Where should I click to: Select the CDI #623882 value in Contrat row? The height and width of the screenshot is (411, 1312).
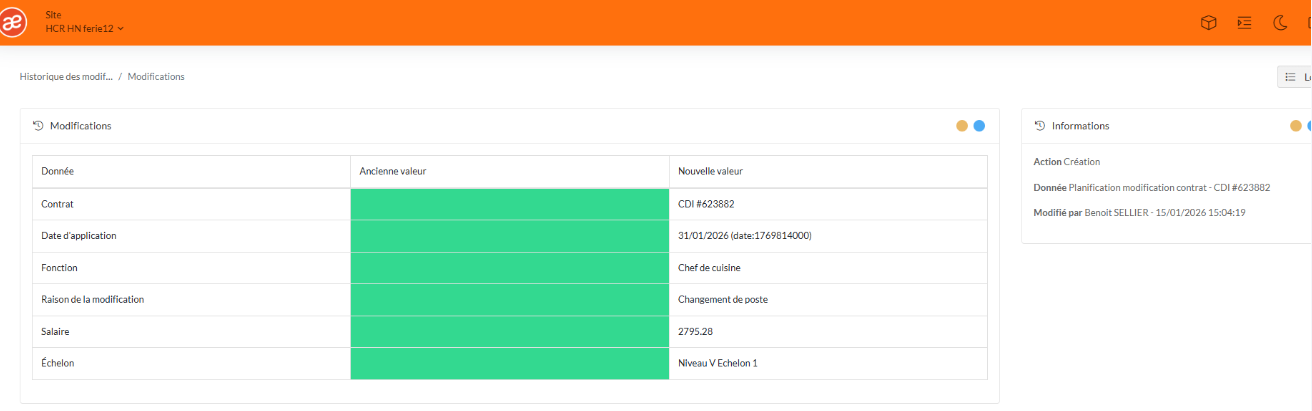[x=706, y=204]
